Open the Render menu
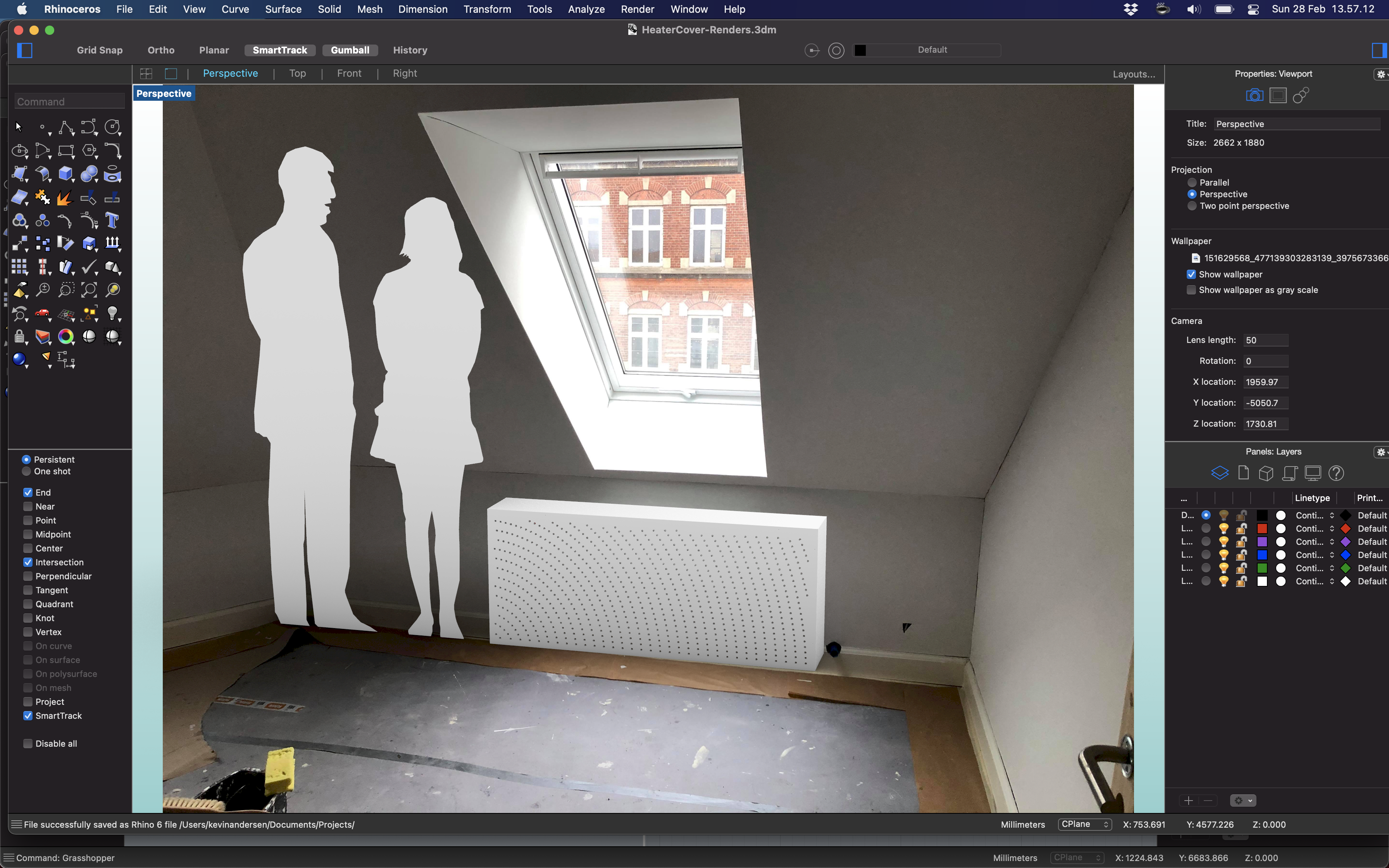This screenshot has height=868, width=1389. [x=637, y=9]
